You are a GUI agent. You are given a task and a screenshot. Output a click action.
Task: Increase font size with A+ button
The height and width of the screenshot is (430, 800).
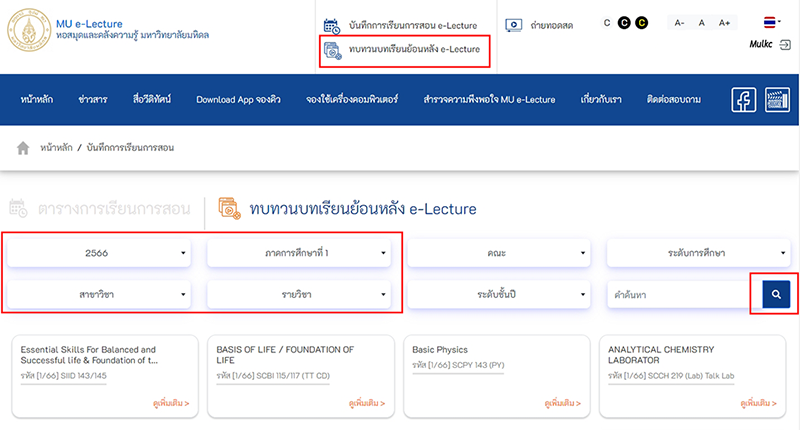tap(724, 23)
